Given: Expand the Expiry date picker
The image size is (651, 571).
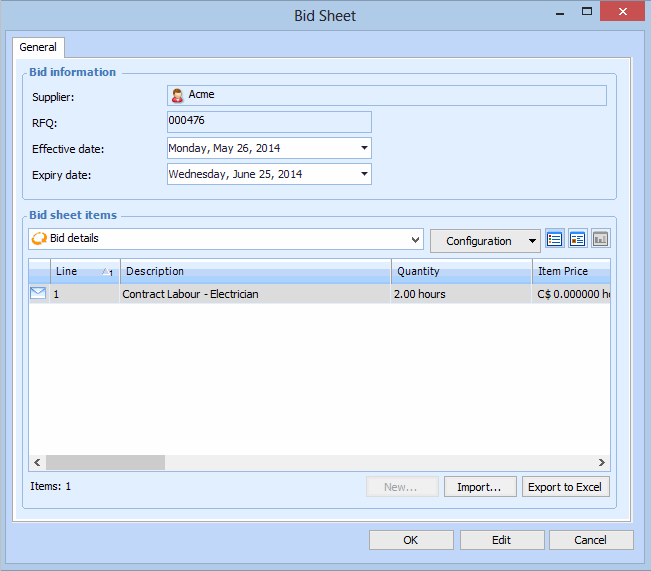Looking at the screenshot, I should [364, 174].
